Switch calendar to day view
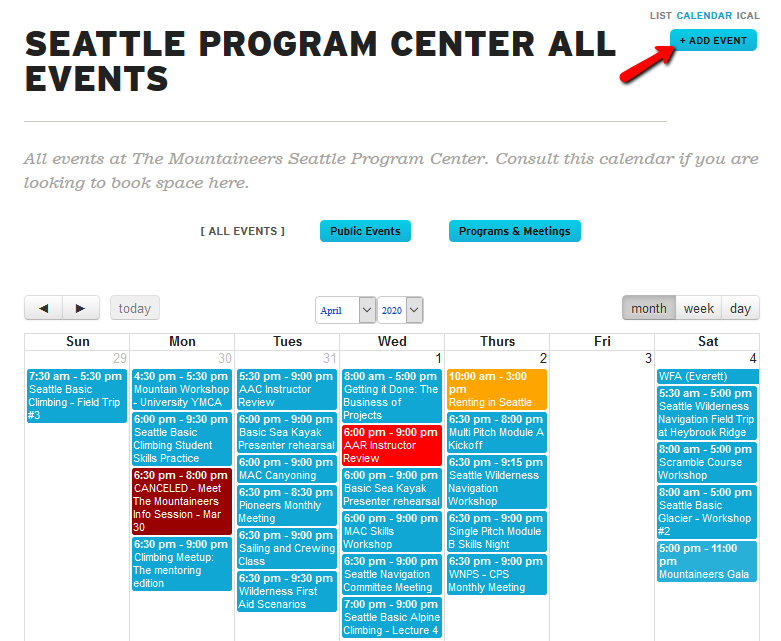The image size is (781, 641). pyautogui.click(x=740, y=308)
